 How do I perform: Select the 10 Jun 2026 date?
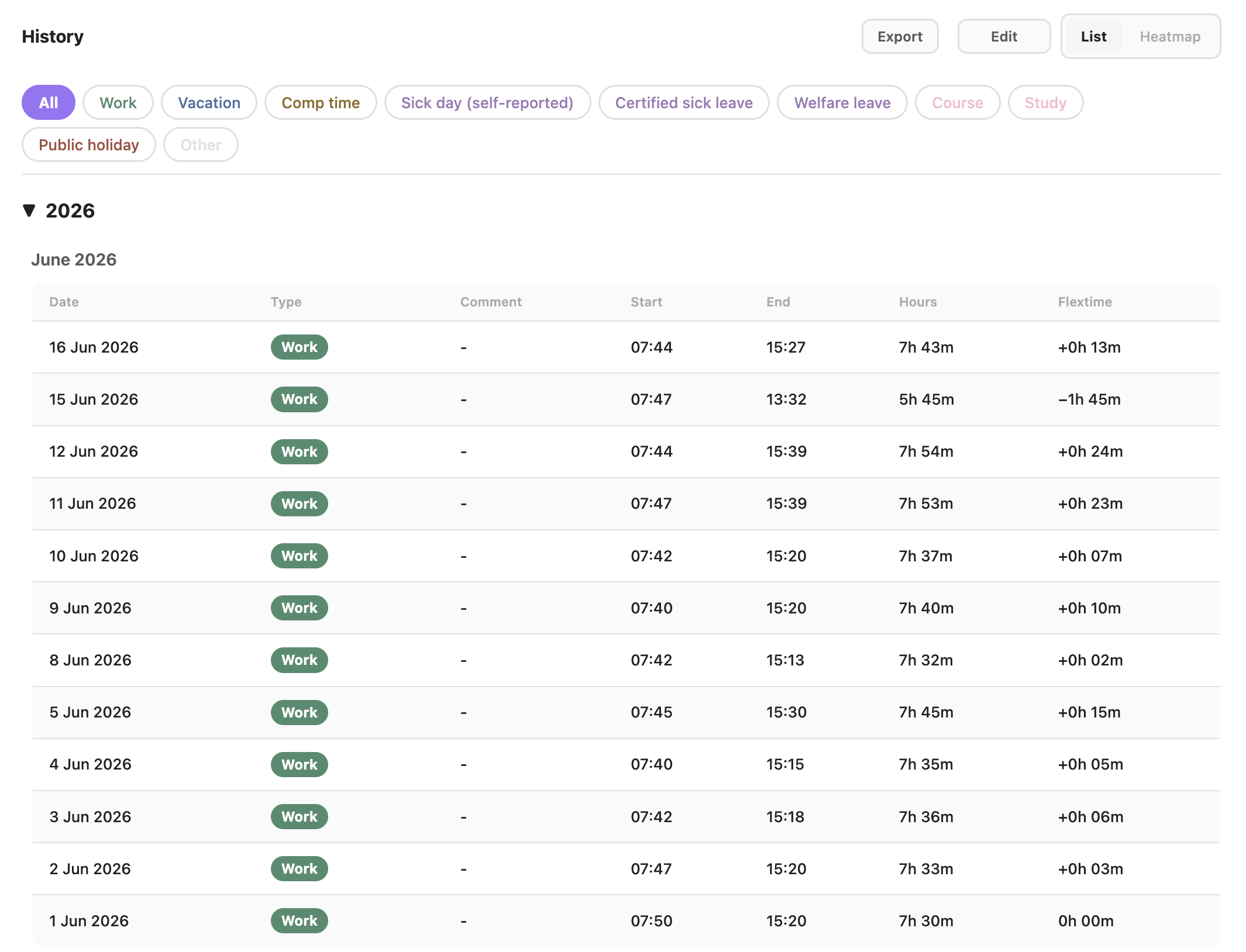pyautogui.click(x=94, y=556)
